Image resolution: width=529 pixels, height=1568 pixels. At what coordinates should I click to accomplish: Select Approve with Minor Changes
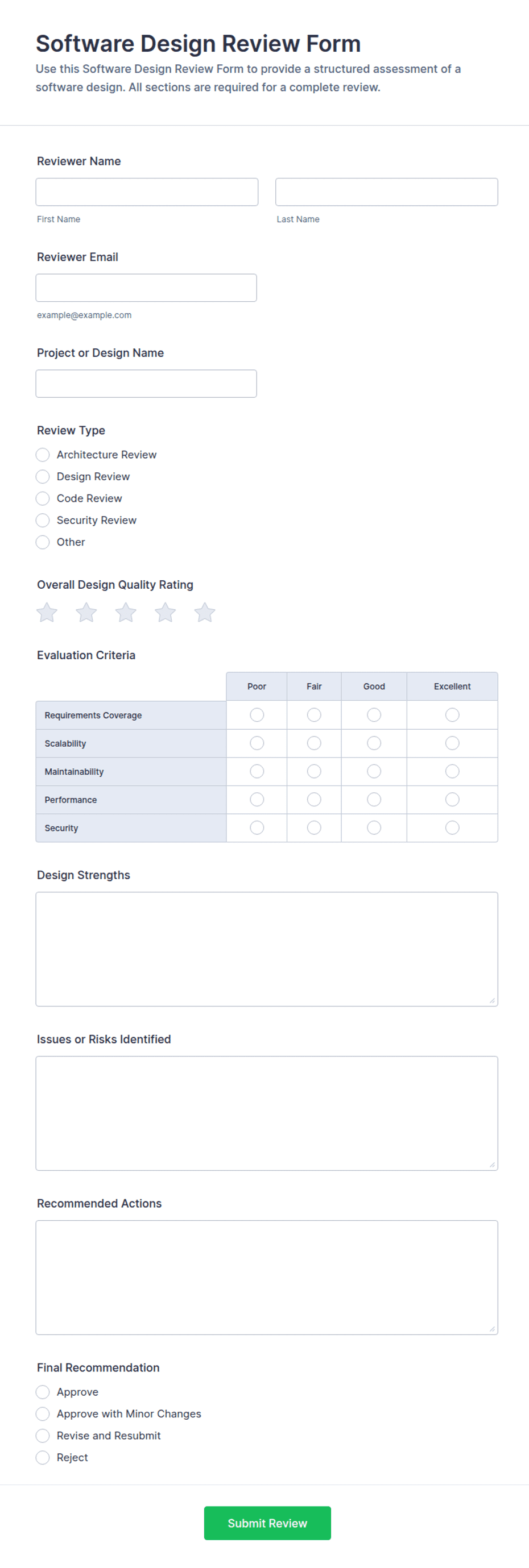point(43,1413)
